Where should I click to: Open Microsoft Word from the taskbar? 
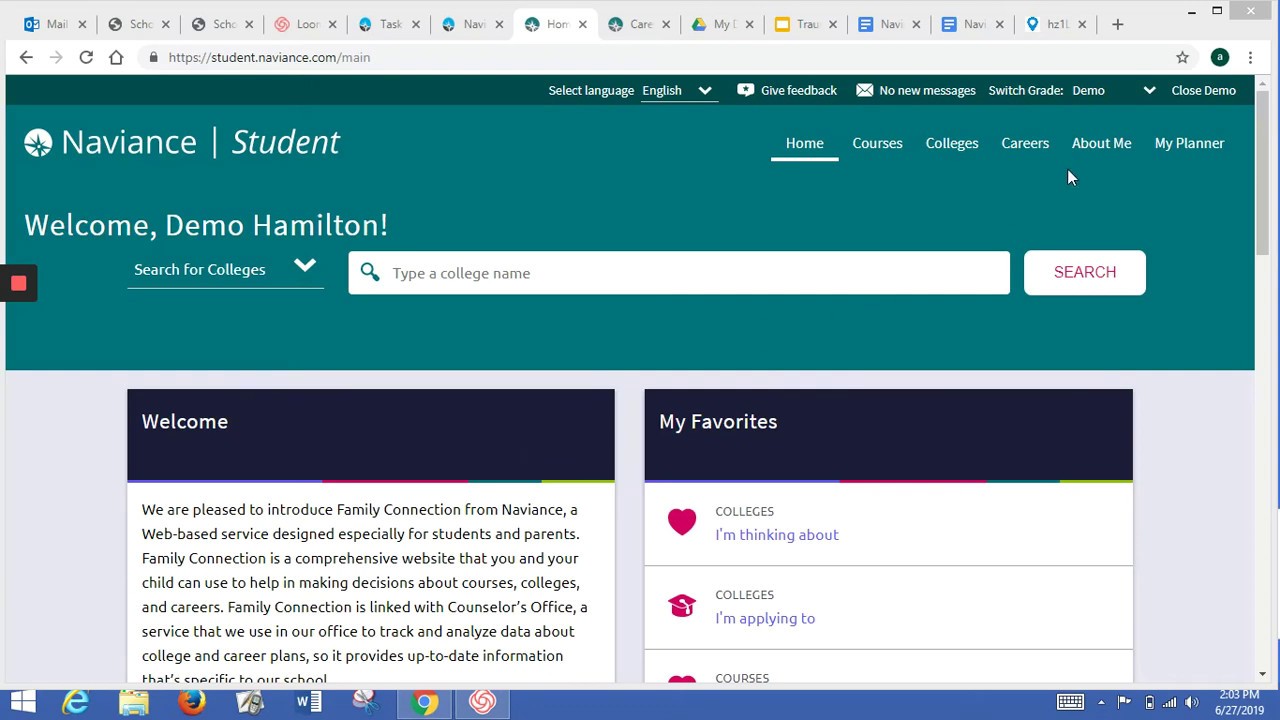tap(308, 703)
